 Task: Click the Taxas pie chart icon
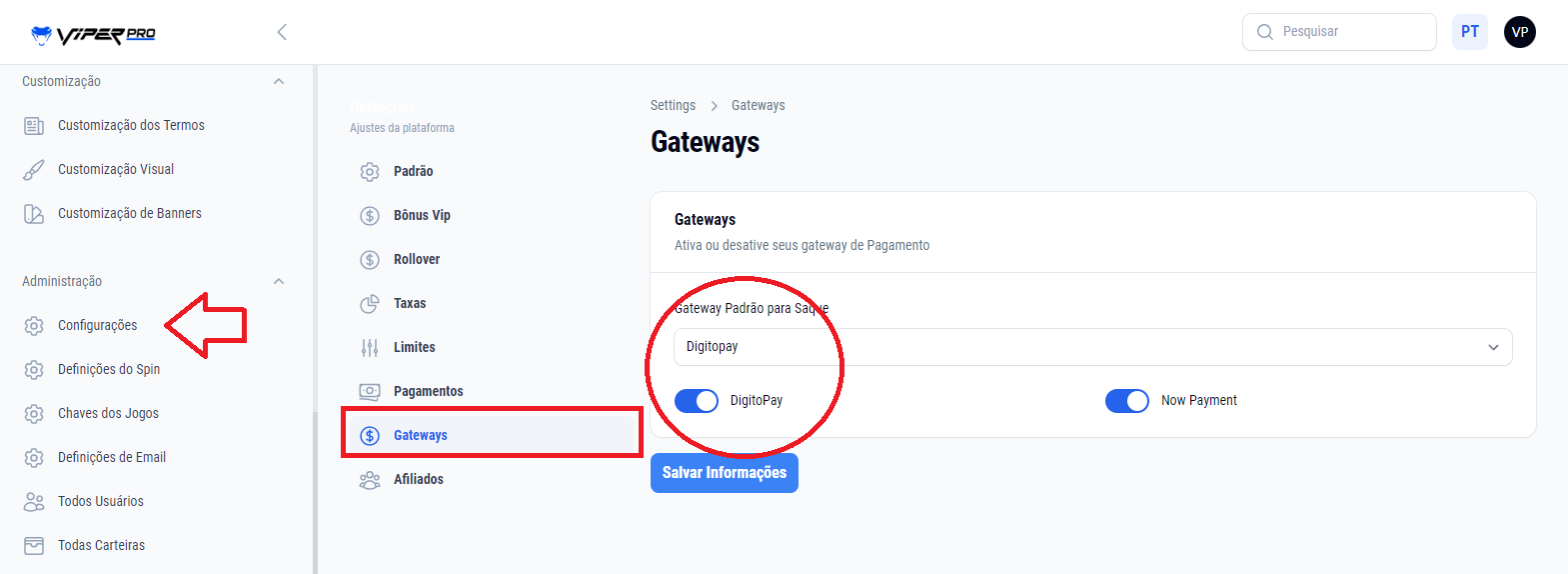coord(370,304)
